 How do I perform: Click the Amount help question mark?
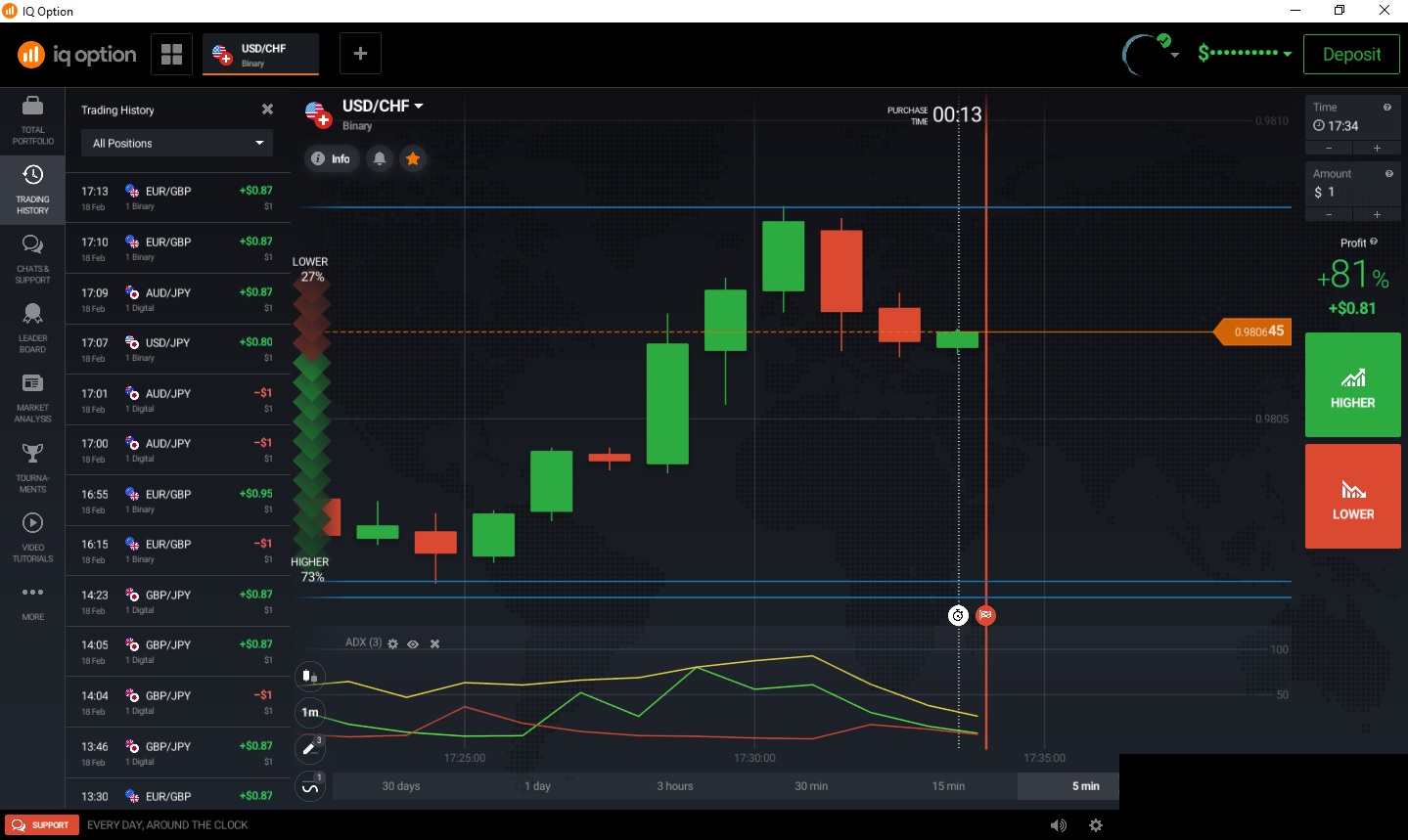(1388, 174)
